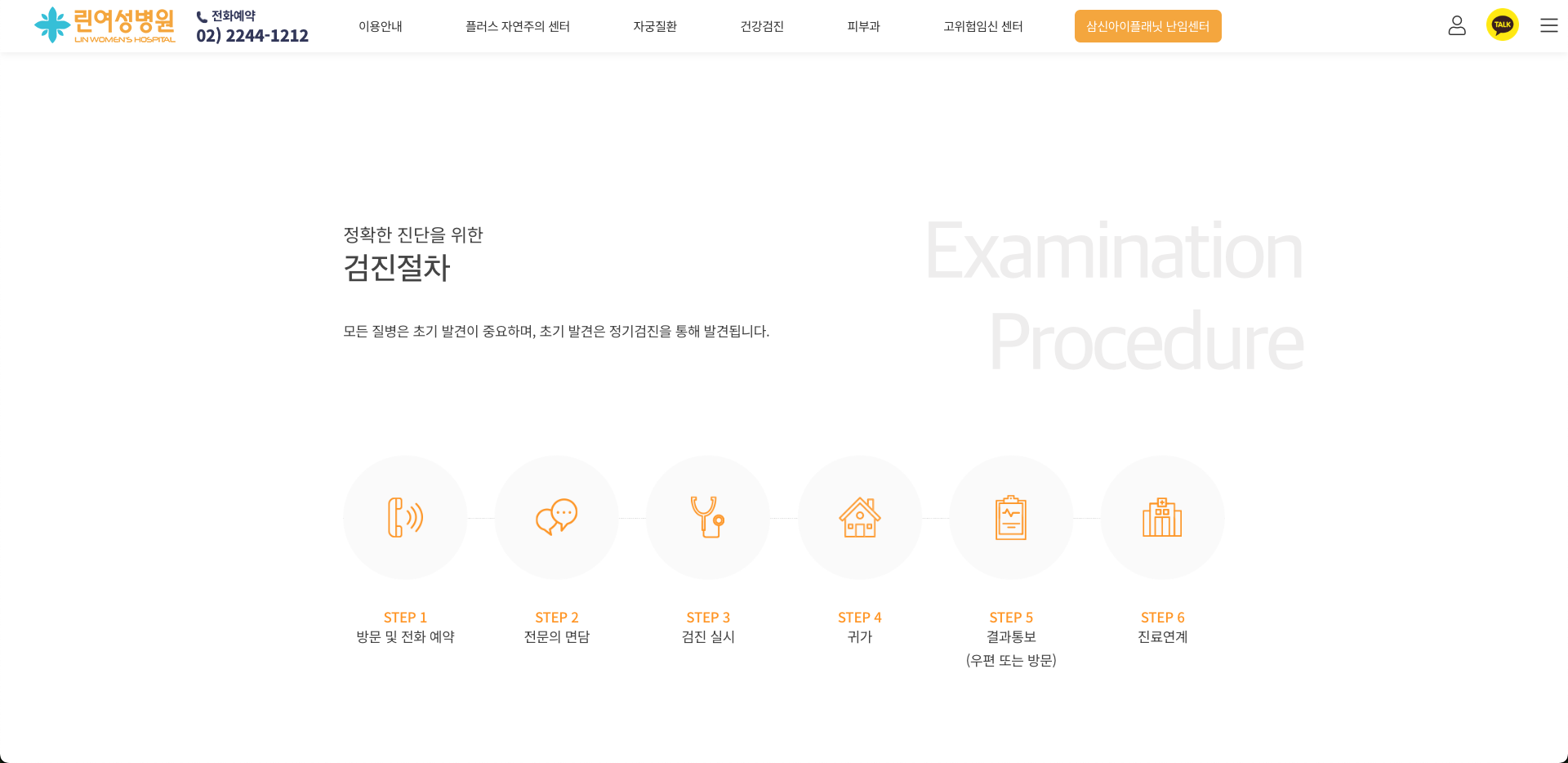The image size is (1568, 763).
Task: Click the STEP 5 clipboard report icon
Action: [1011, 517]
